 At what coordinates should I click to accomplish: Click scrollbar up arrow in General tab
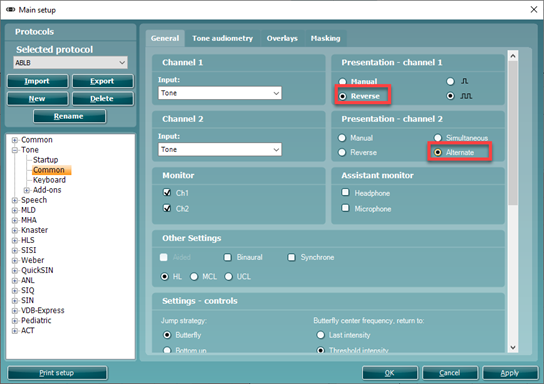513,56
